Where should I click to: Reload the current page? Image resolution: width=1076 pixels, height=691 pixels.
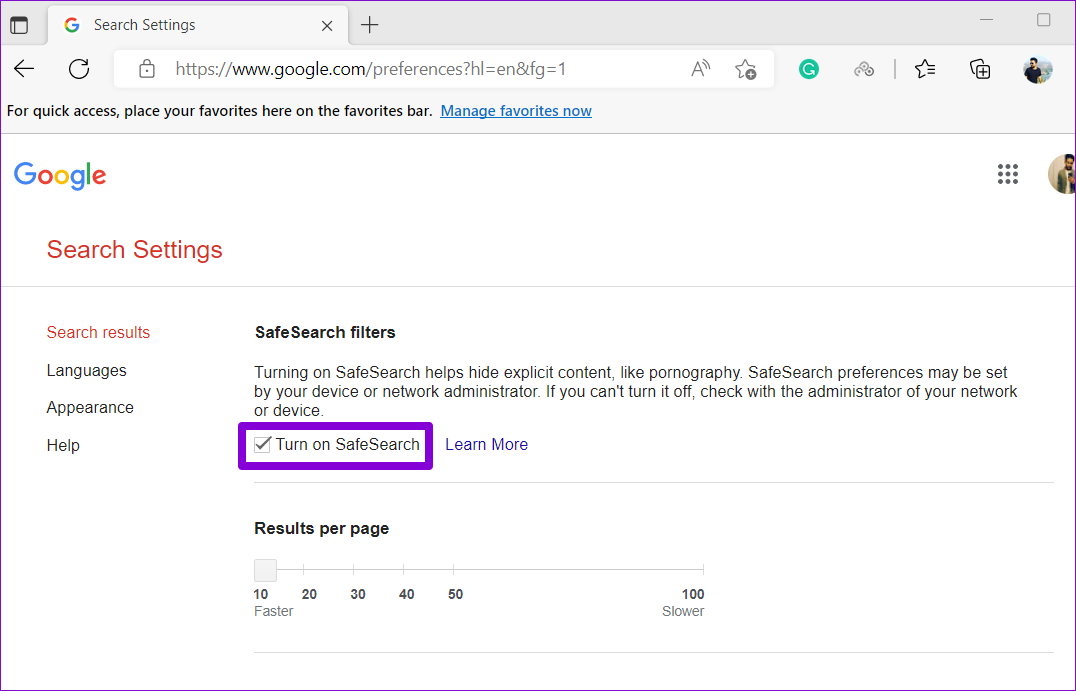click(79, 69)
